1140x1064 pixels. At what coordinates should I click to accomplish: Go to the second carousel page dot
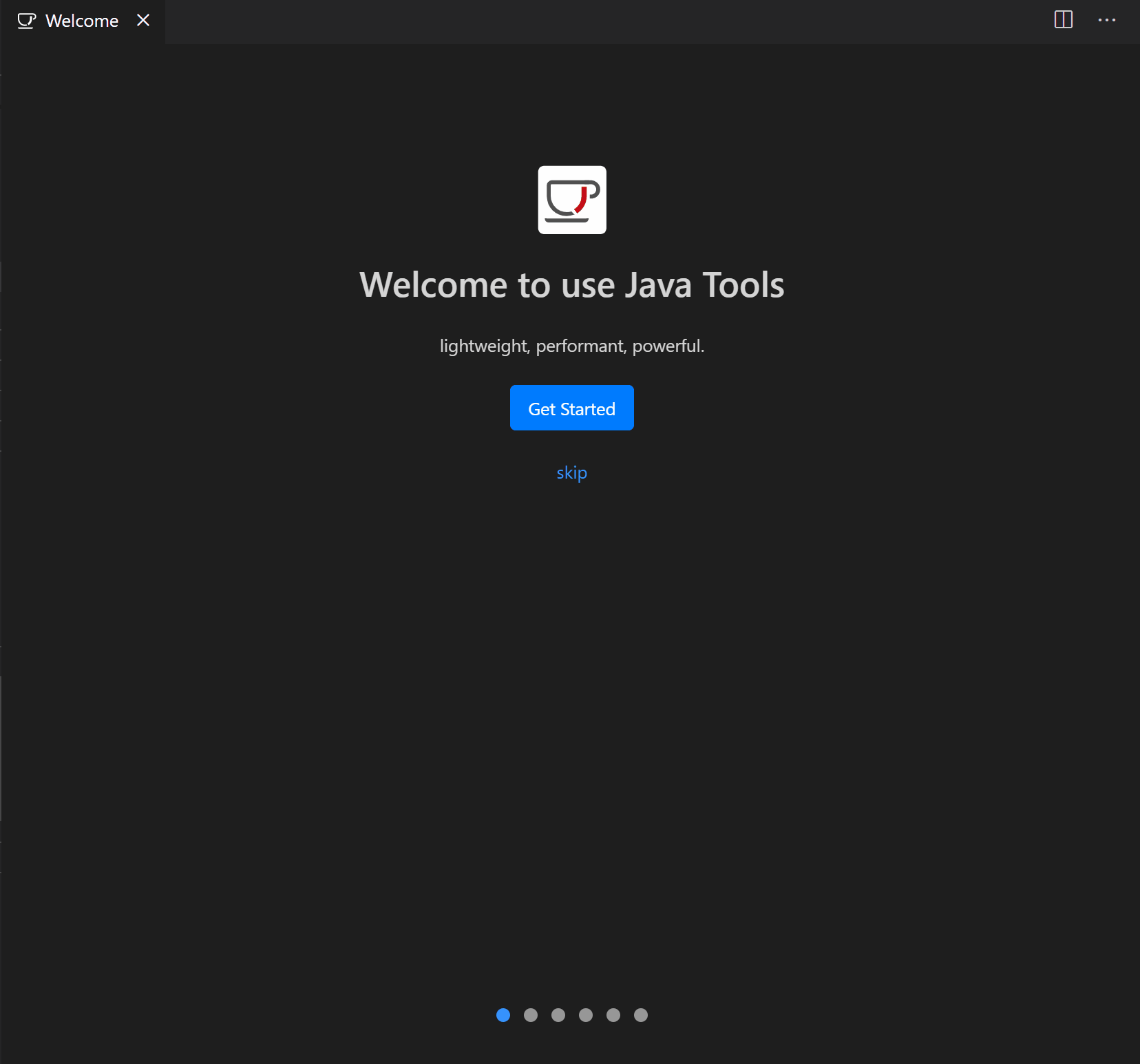(x=531, y=1015)
